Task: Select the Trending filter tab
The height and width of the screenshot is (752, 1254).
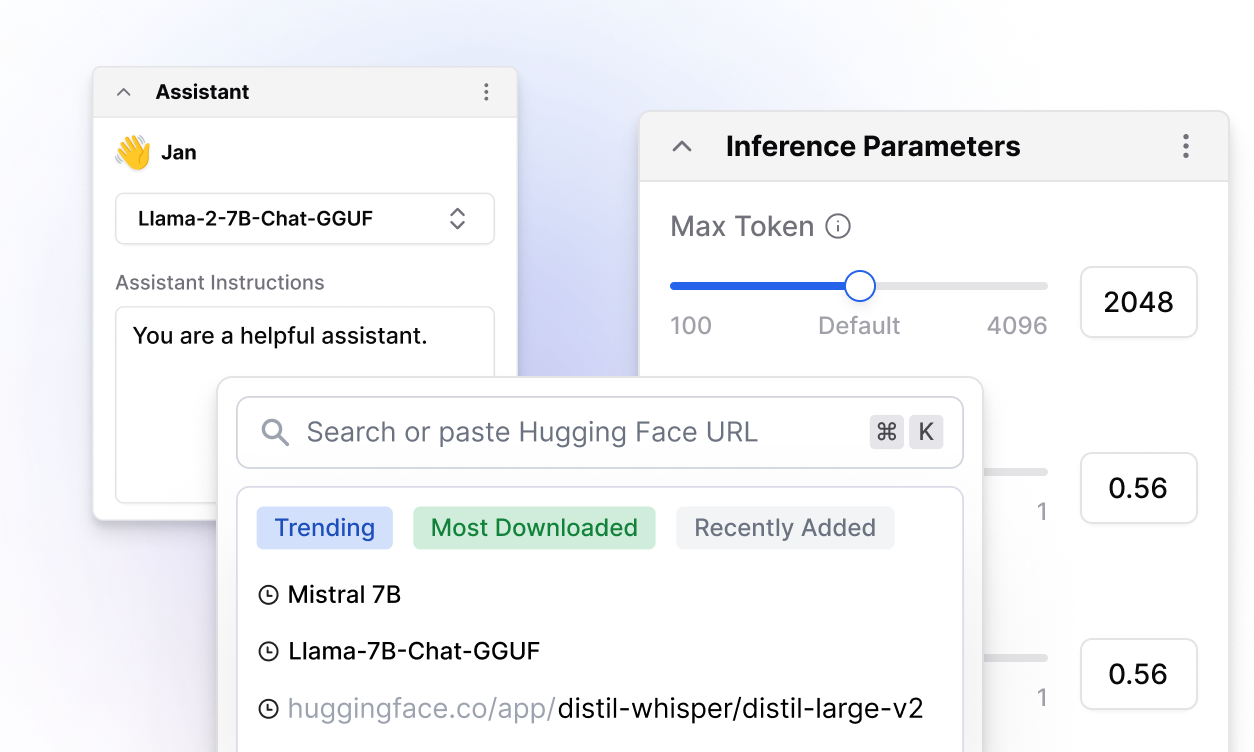Action: point(325,528)
